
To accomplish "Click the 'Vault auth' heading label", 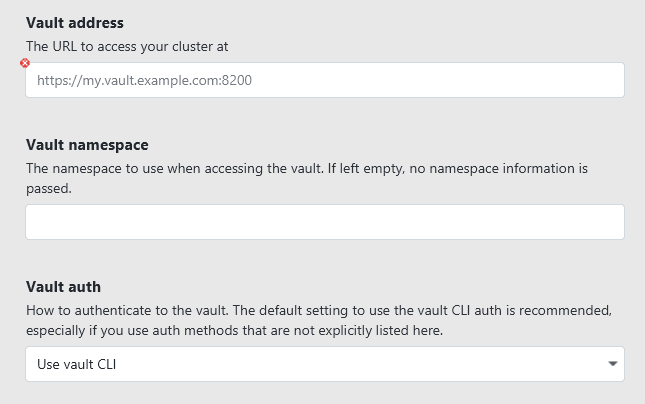I will (71, 288).
